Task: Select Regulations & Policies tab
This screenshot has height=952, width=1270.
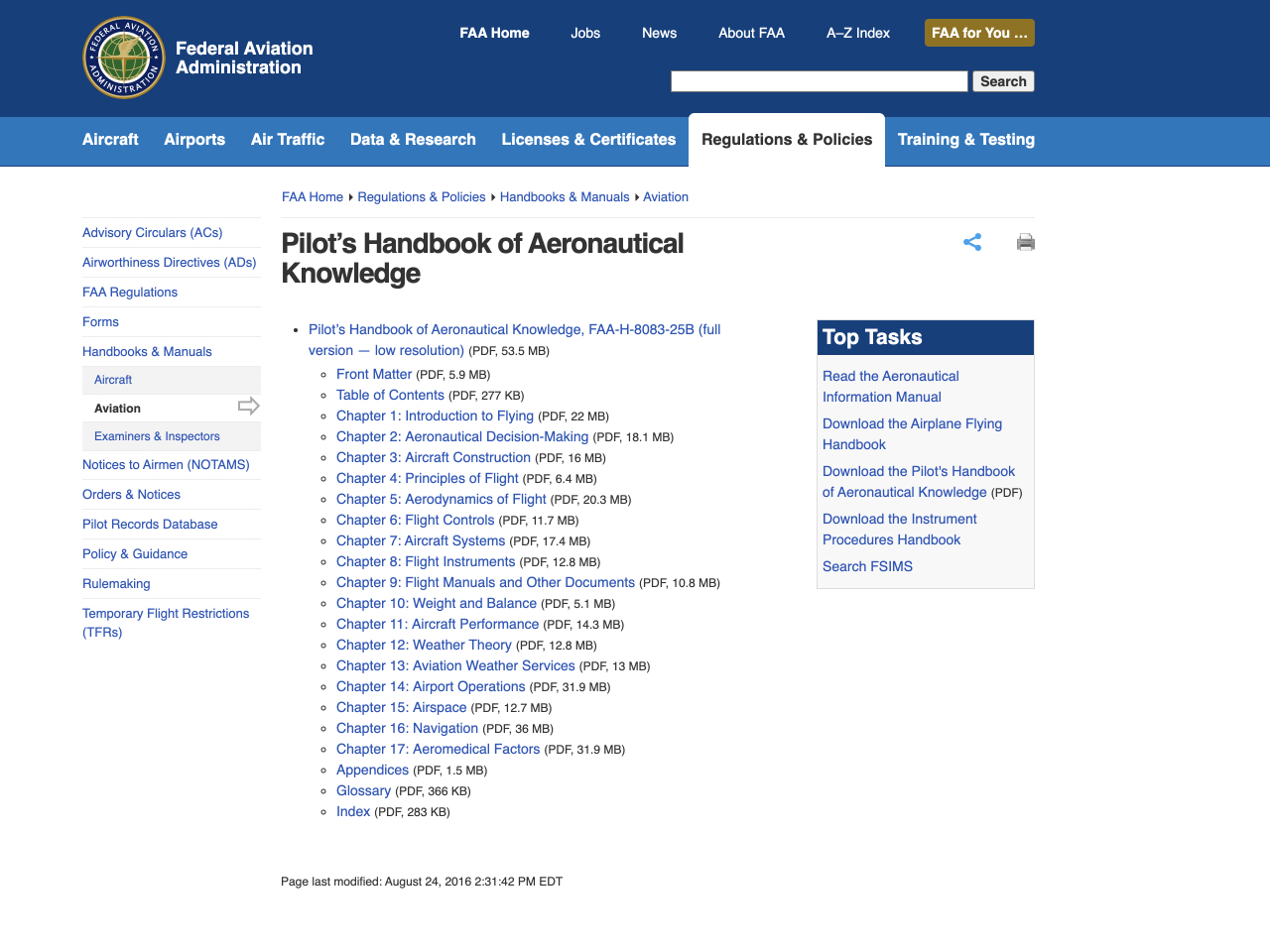Action: 787,140
